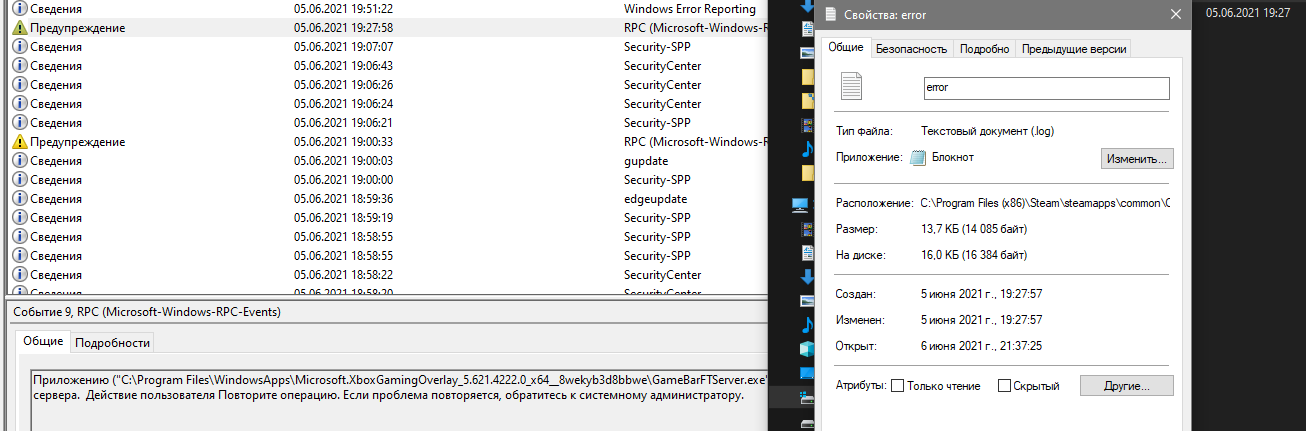Enable the Только чтение checkbox
Image resolution: width=1306 pixels, height=431 pixels.
click(x=897, y=386)
